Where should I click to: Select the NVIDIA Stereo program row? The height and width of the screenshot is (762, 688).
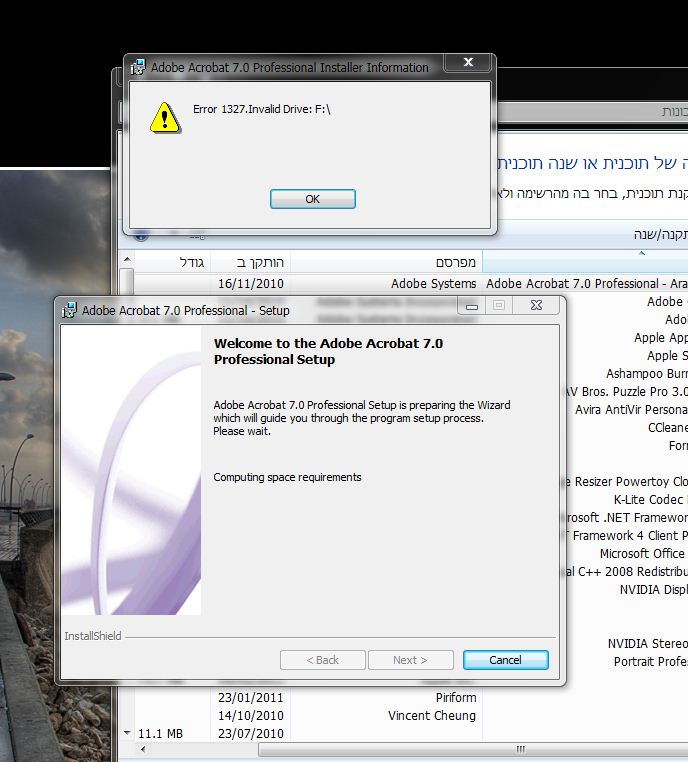tap(647, 643)
